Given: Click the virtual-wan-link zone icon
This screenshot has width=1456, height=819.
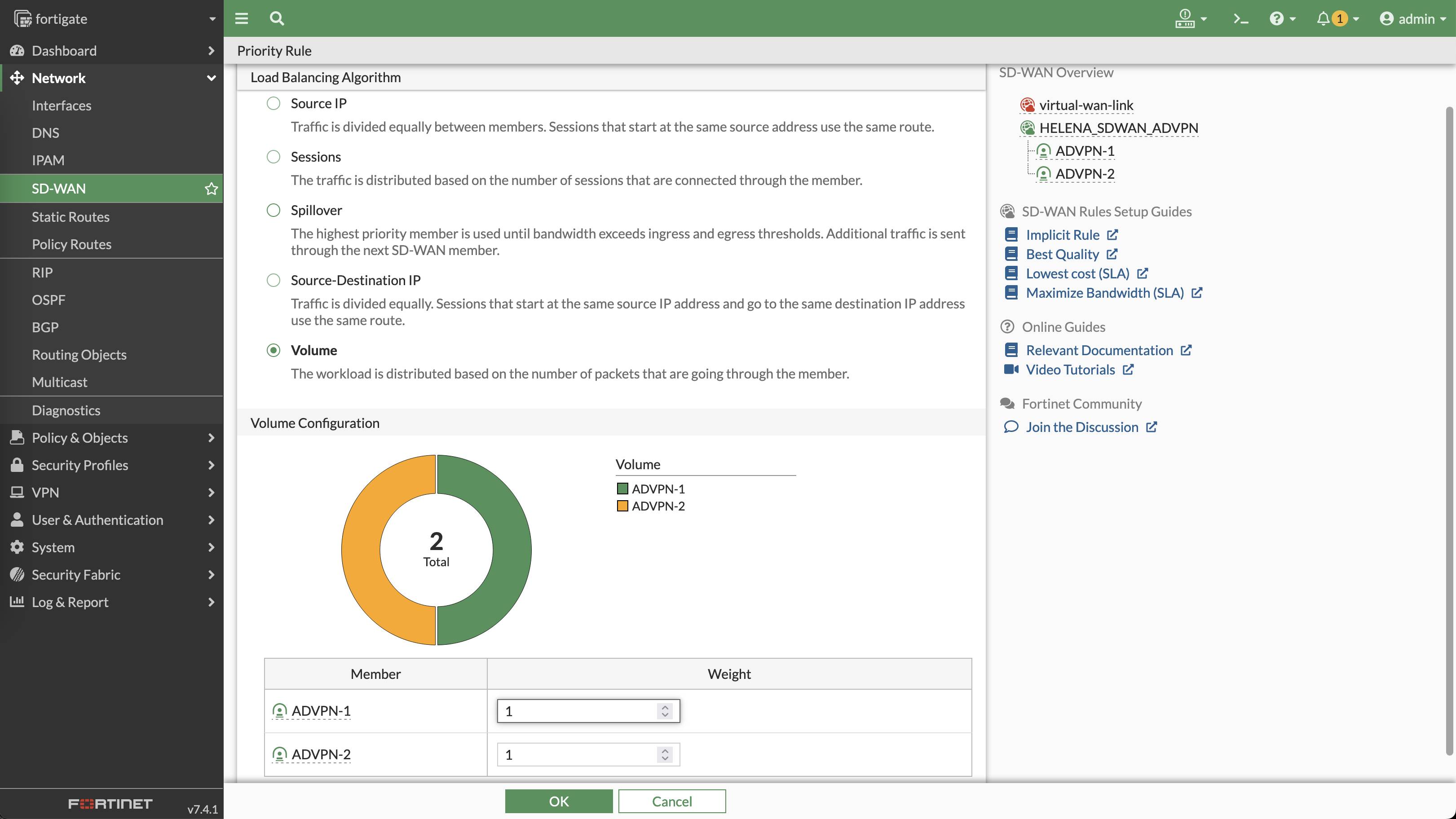Looking at the screenshot, I should pos(1027,105).
